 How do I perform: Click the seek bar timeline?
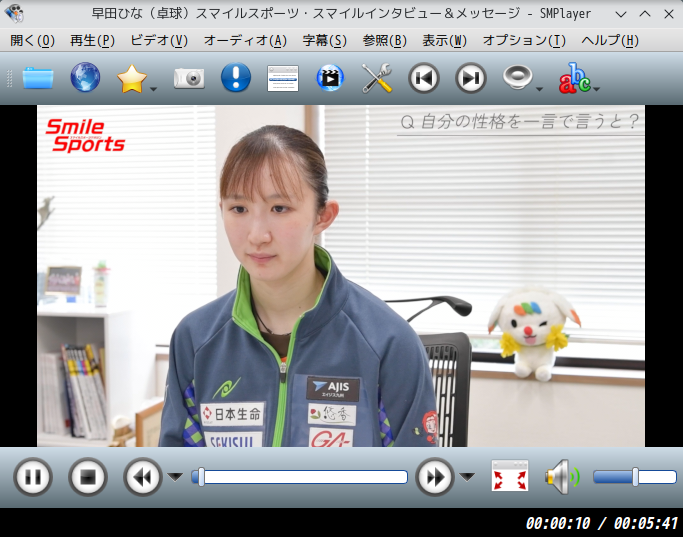pos(300,477)
